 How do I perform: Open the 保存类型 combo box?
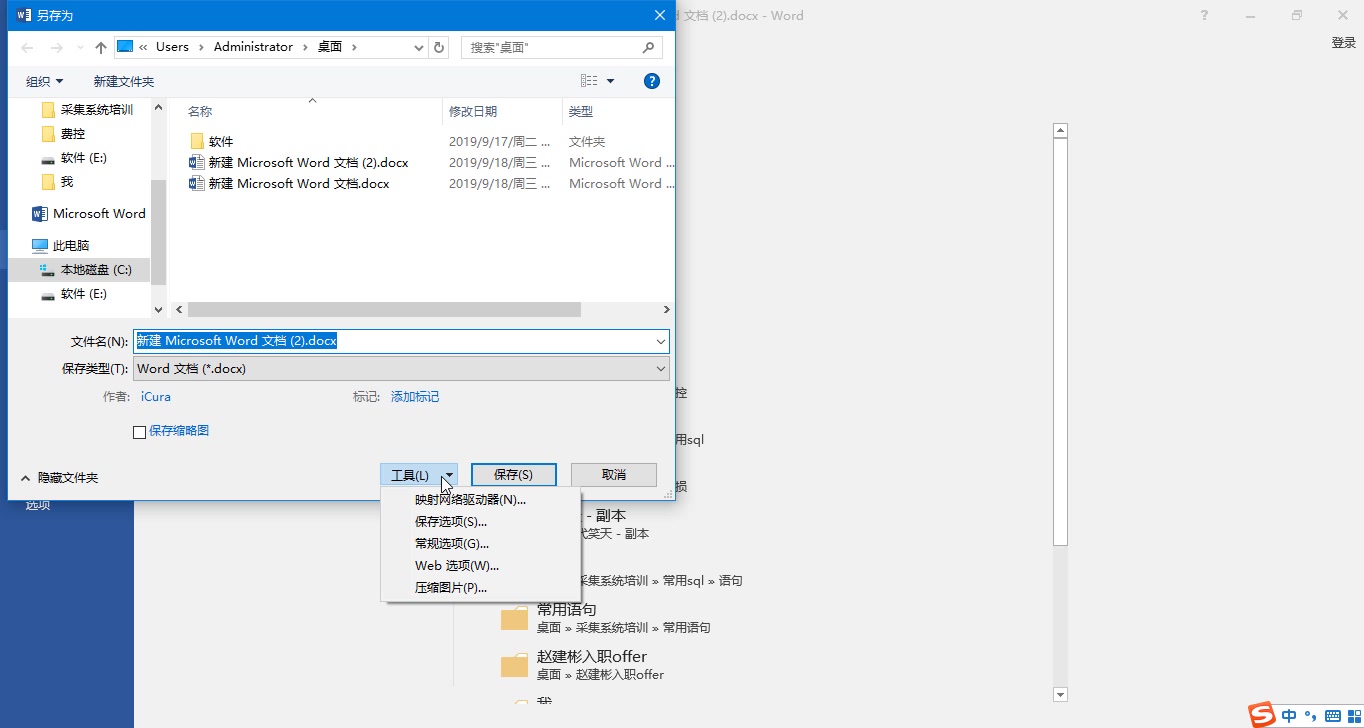401,369
